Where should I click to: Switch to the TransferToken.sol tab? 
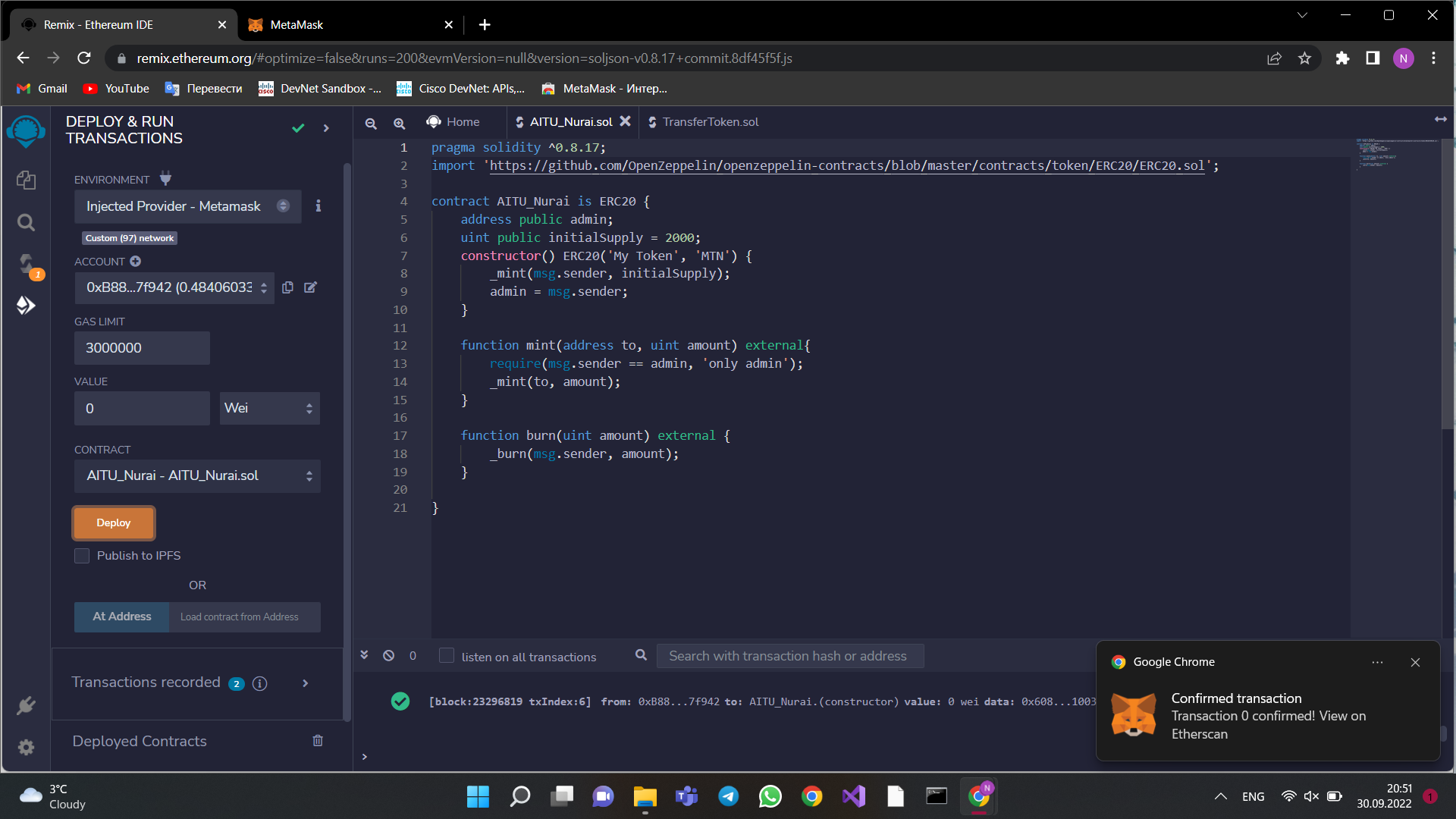click(710, 121)
